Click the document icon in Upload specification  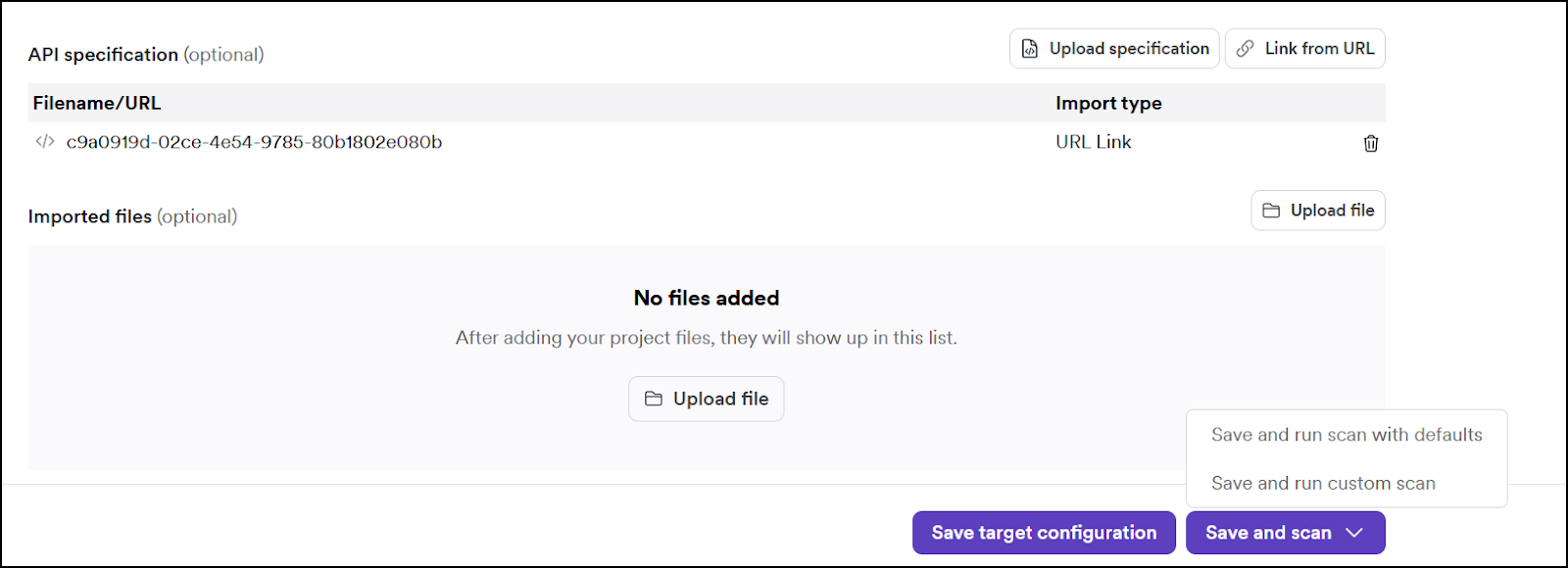click(x=1030, y=49)
